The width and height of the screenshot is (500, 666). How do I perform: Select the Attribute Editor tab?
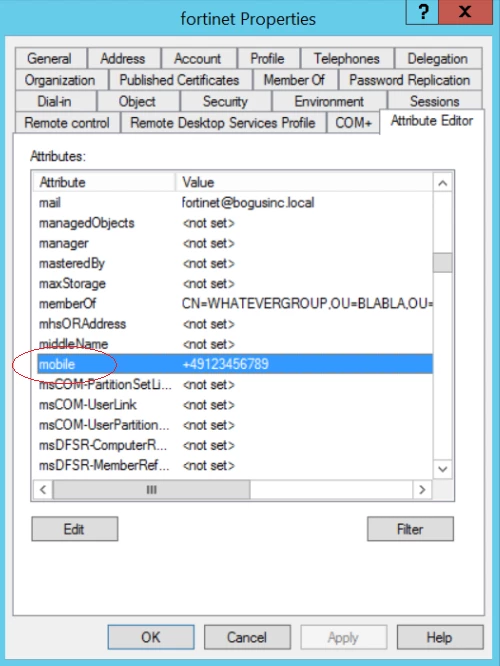(x=432, y=121)
